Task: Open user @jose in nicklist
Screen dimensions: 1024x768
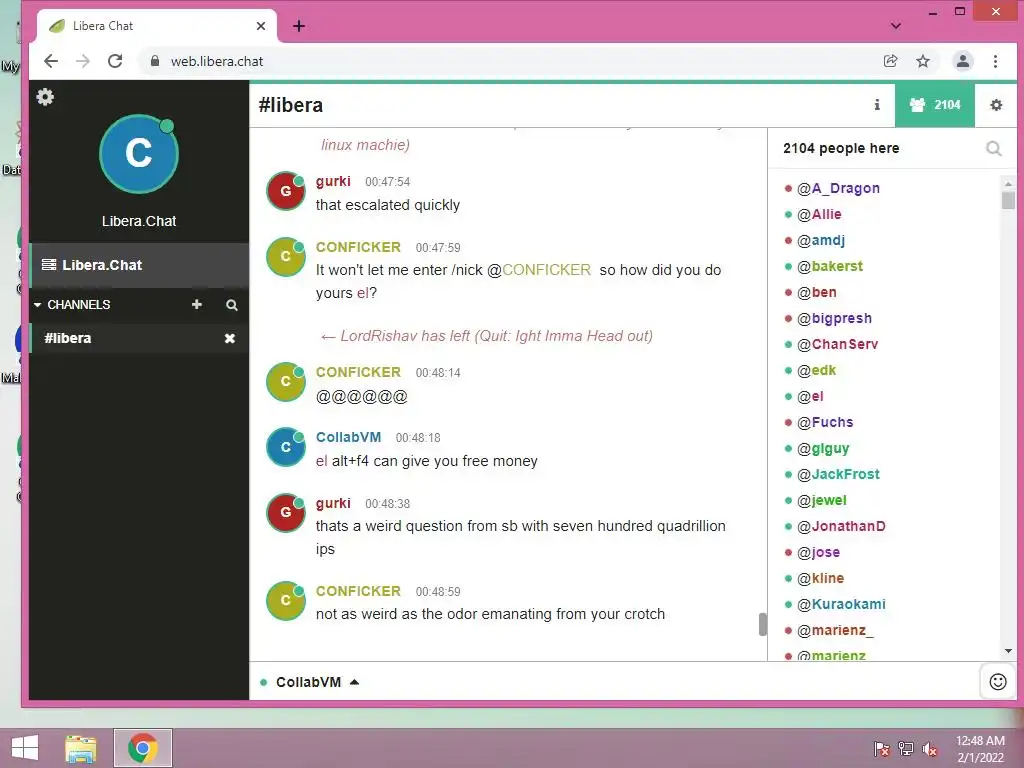Action: click(818, 552)
